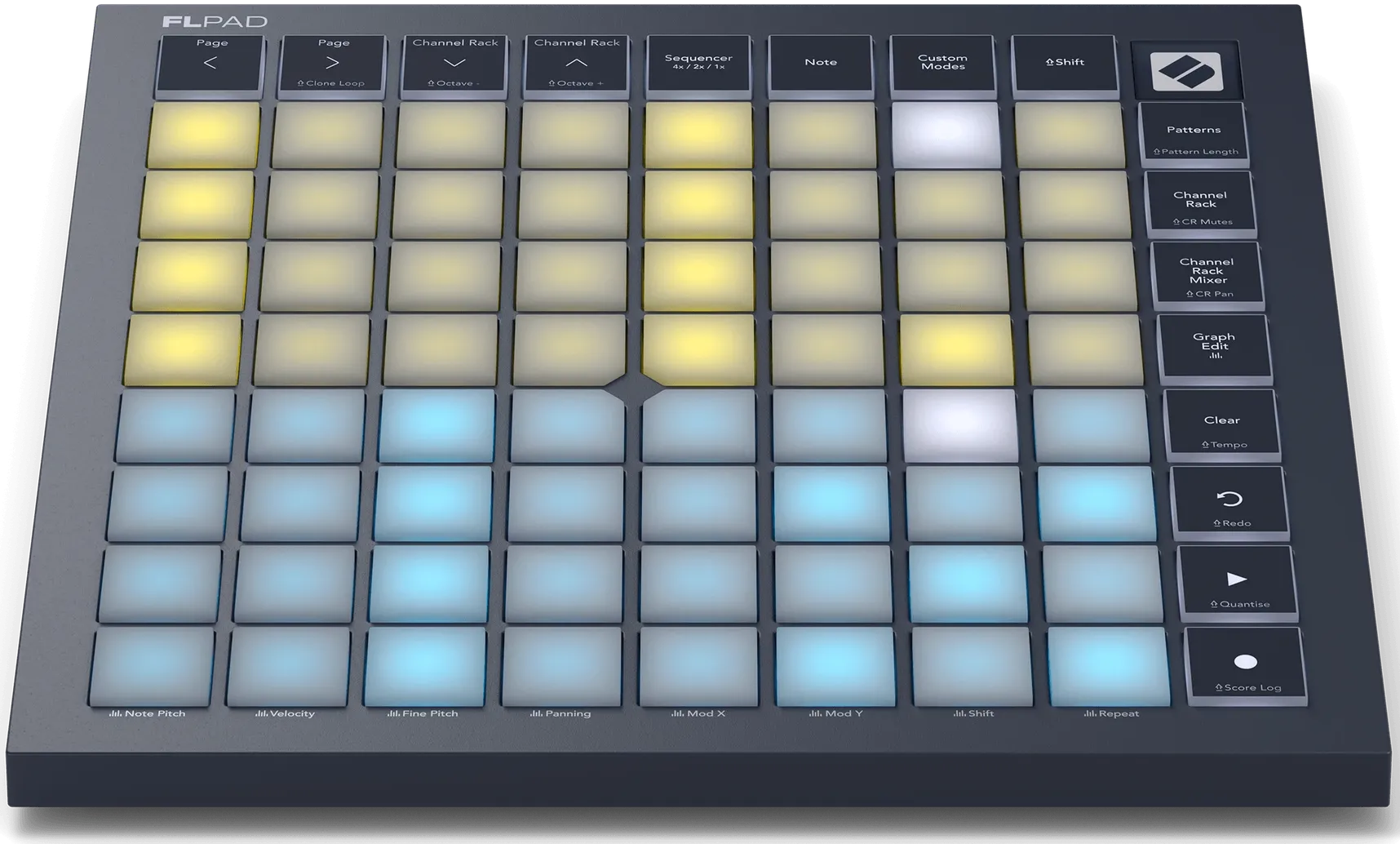
Task: Tap the pad above Note Pitch label
Action: [x=153, y=665]
